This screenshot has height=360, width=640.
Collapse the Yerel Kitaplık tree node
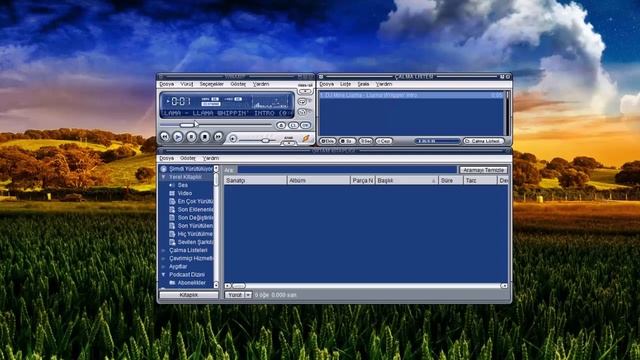[x=163, y=177]
